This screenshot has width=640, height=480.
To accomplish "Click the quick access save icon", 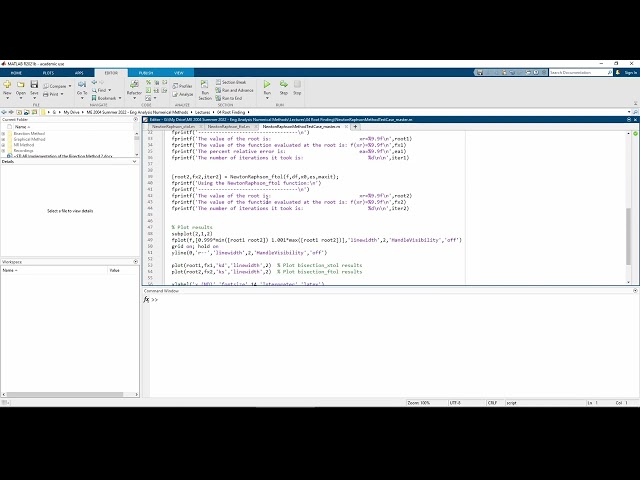I will (x=480, y=72).
